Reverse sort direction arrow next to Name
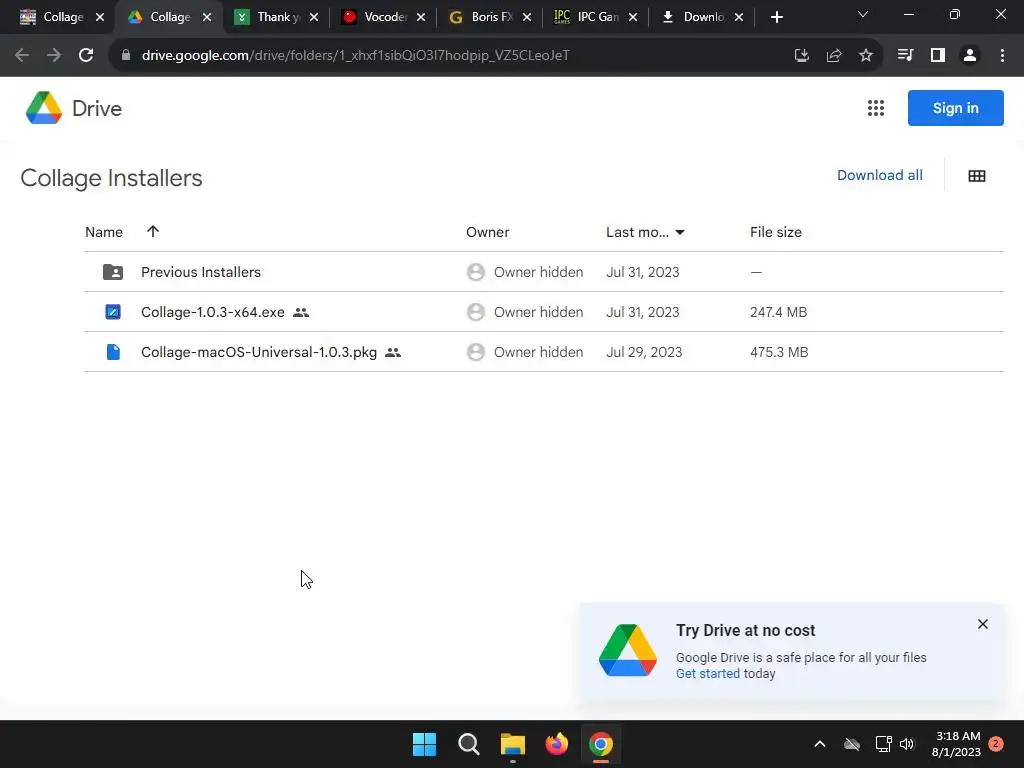Screen dimensions: 1024x768 [x=153, y=231]
